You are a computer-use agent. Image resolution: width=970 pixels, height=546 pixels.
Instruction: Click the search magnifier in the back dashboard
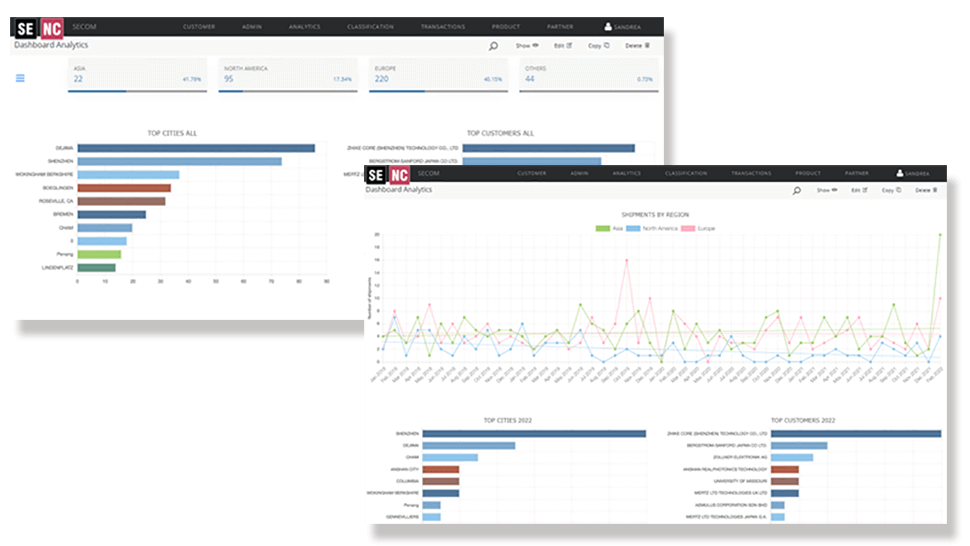coord(493,46)
